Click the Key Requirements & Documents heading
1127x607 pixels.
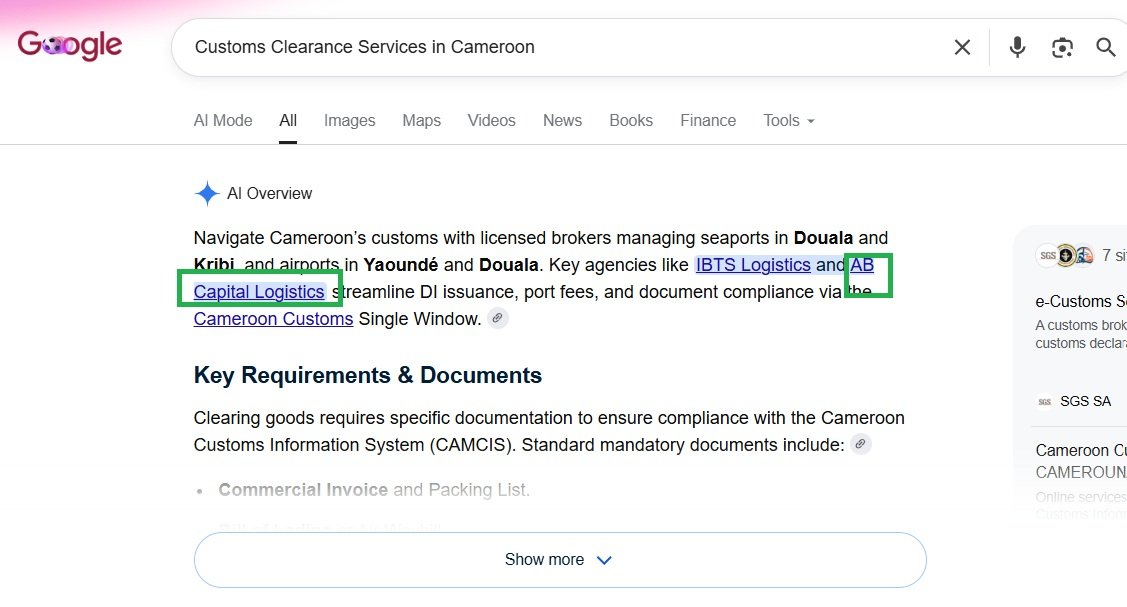point(367,375)
